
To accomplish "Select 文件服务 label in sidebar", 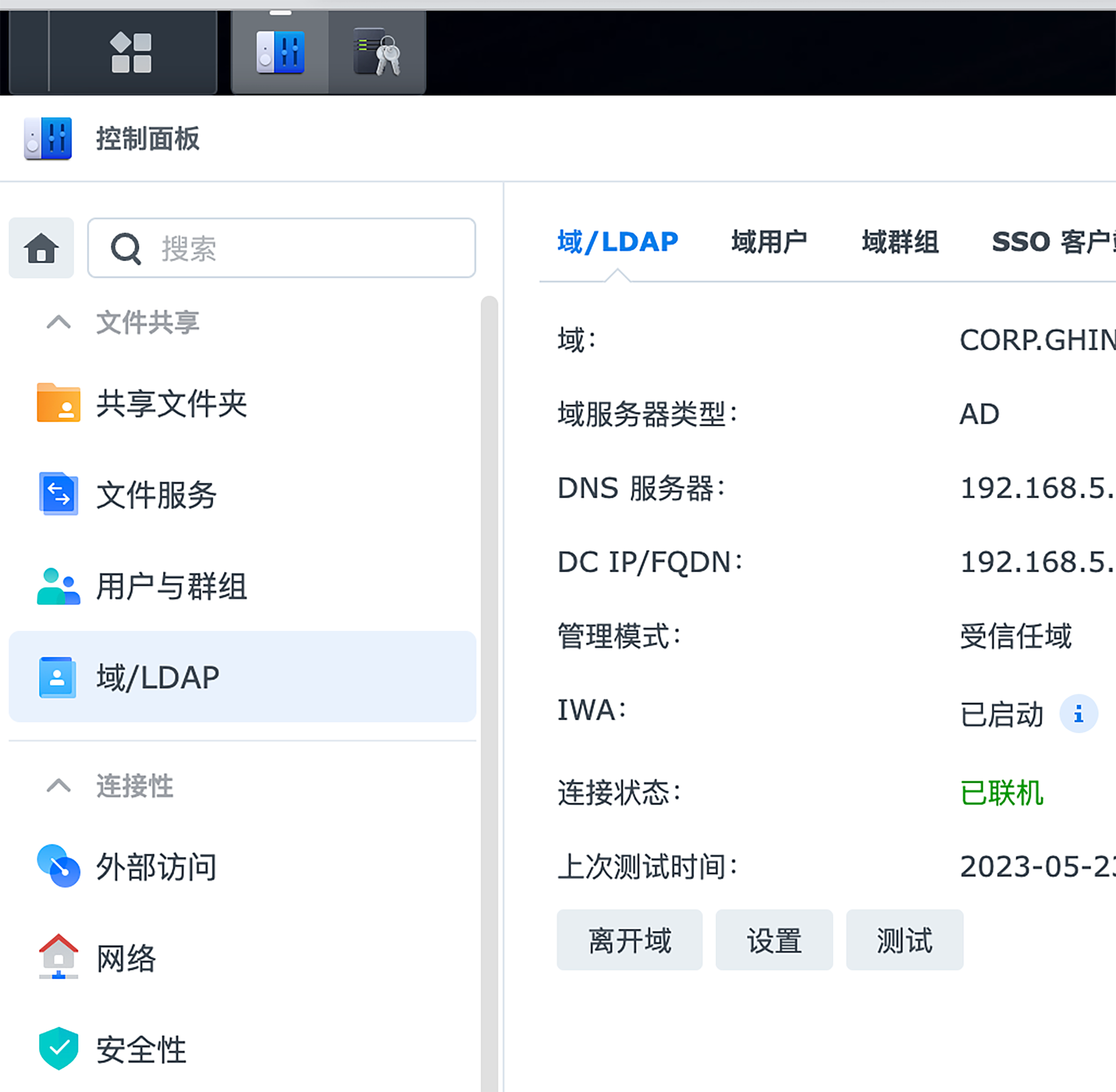I will [x=156, y=494].
